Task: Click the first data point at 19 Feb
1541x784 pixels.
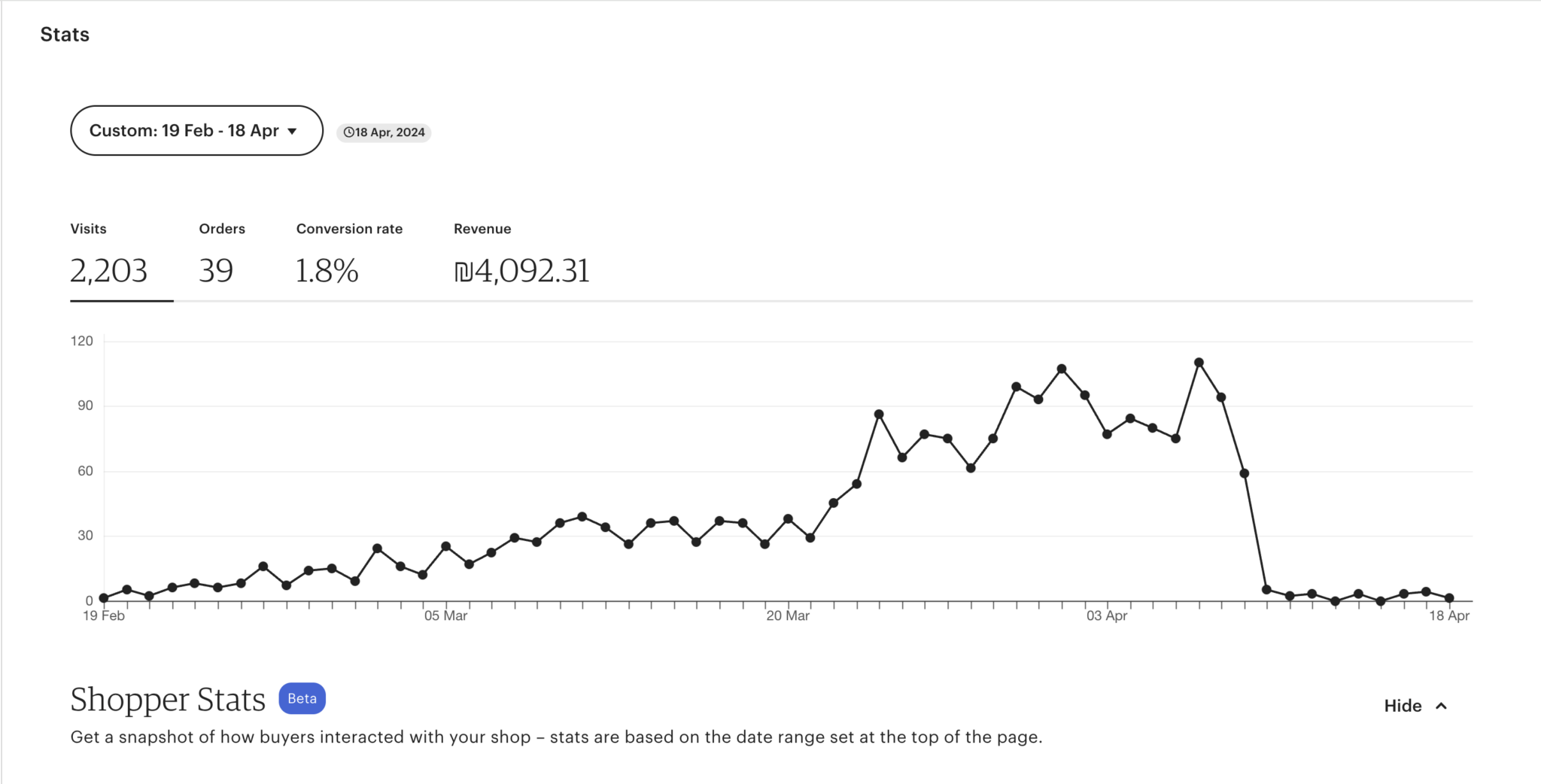Action: coord(104,598)
